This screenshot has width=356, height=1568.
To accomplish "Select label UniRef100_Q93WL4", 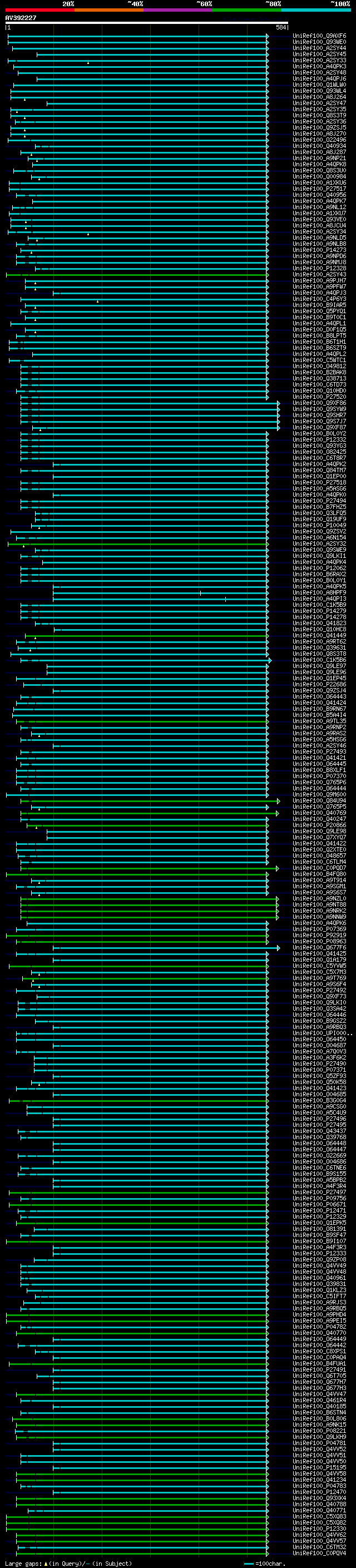I will pos(319,91).
